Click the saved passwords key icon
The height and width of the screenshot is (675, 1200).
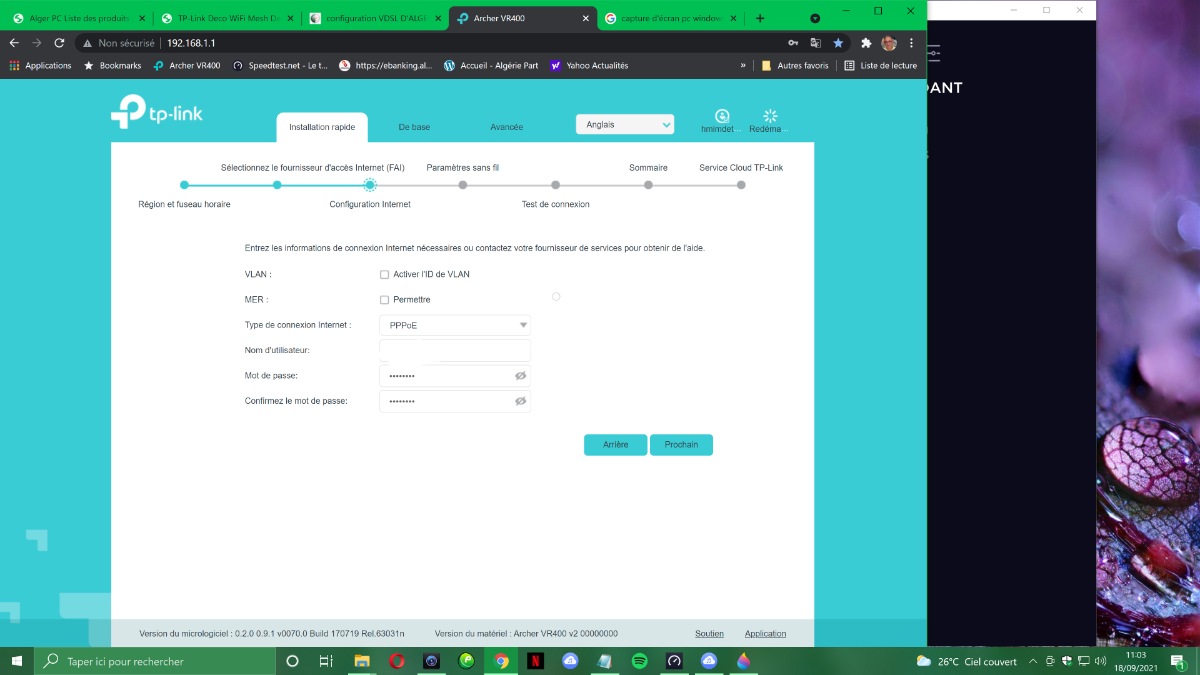click(x=793, y=43)
